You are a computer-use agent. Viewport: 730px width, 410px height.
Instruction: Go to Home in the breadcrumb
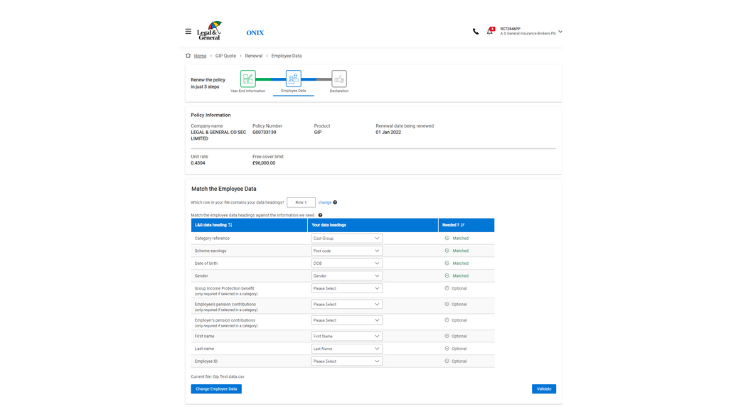click(x=200, y=56)
